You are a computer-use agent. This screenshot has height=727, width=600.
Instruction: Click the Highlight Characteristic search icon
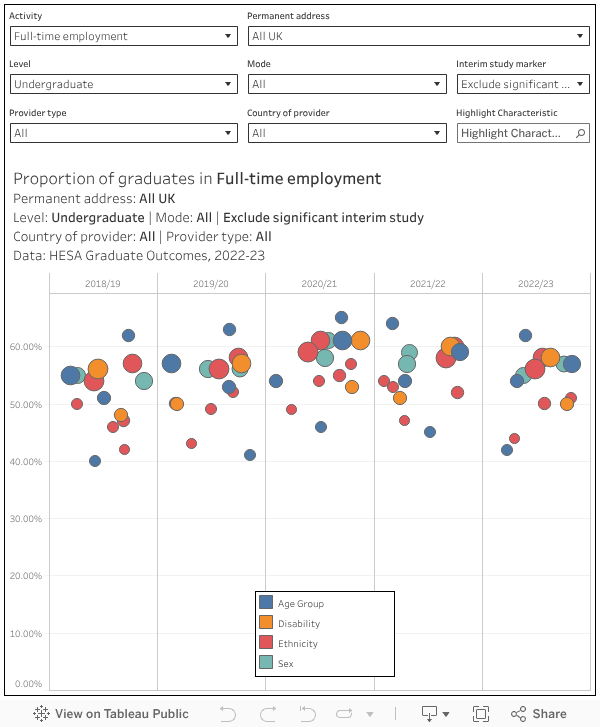pos(581,133)
